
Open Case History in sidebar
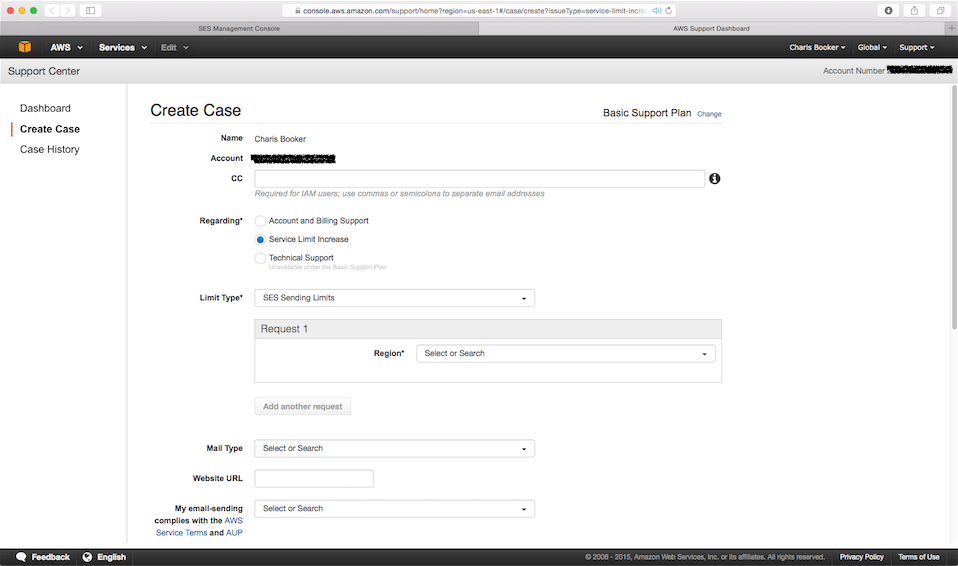pos(49,149)
